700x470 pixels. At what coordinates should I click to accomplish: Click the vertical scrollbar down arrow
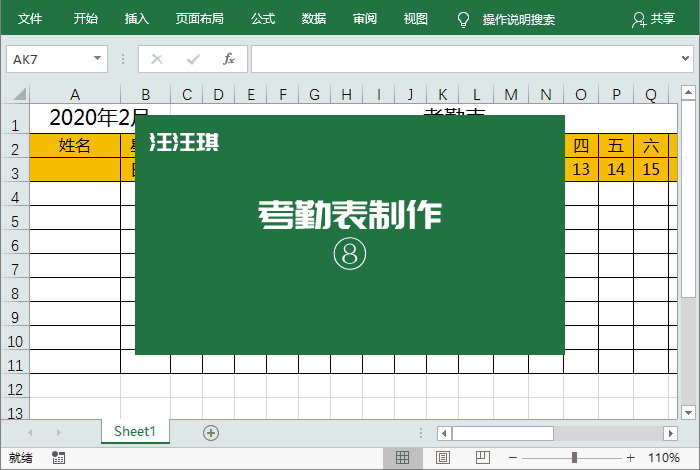(x=688, y=412)
